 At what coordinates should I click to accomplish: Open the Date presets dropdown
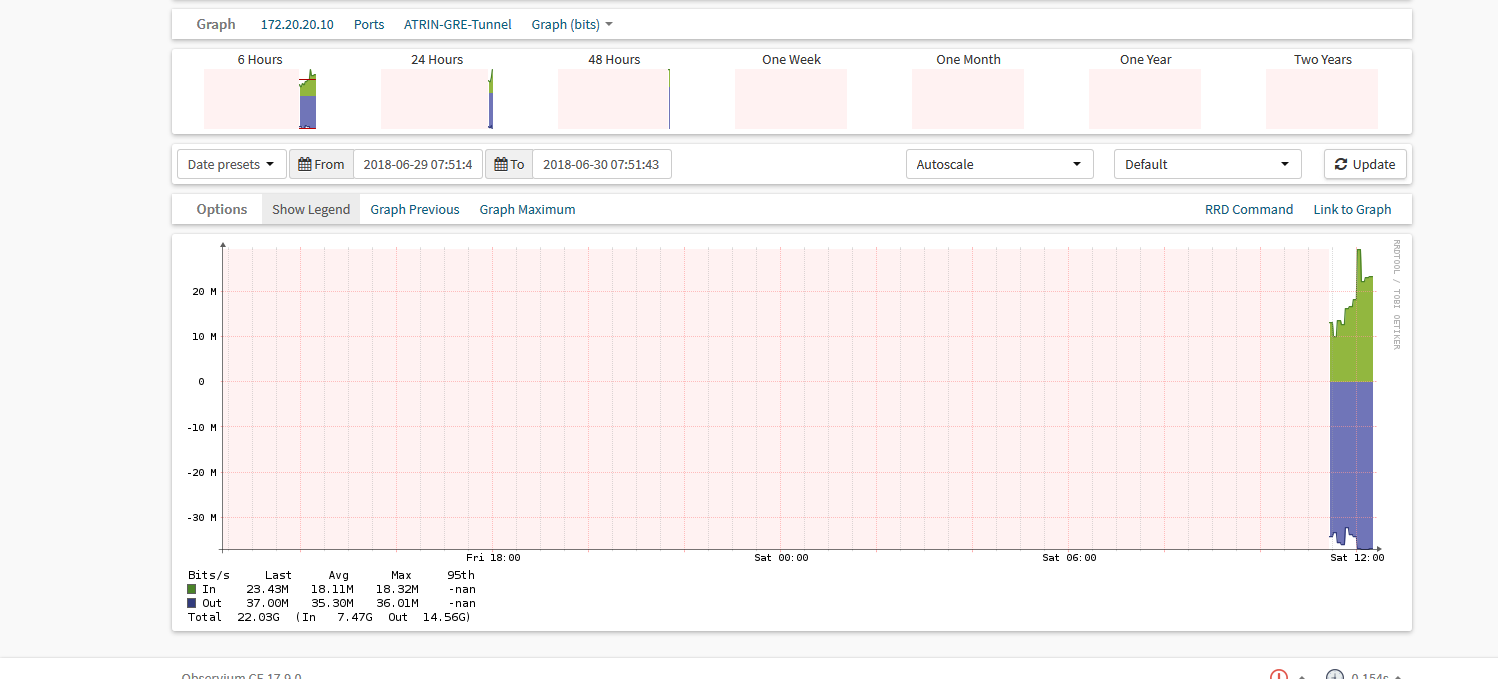(232, 164)
